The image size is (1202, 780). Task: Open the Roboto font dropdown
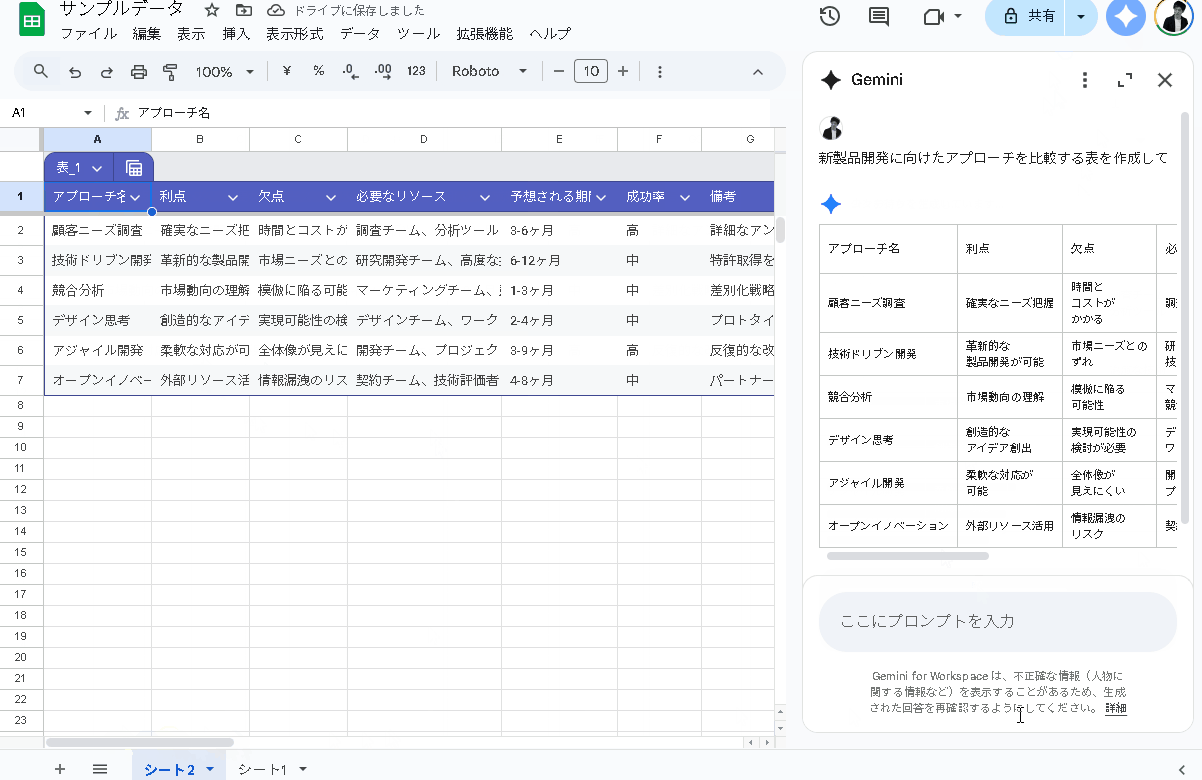[489, 71]
